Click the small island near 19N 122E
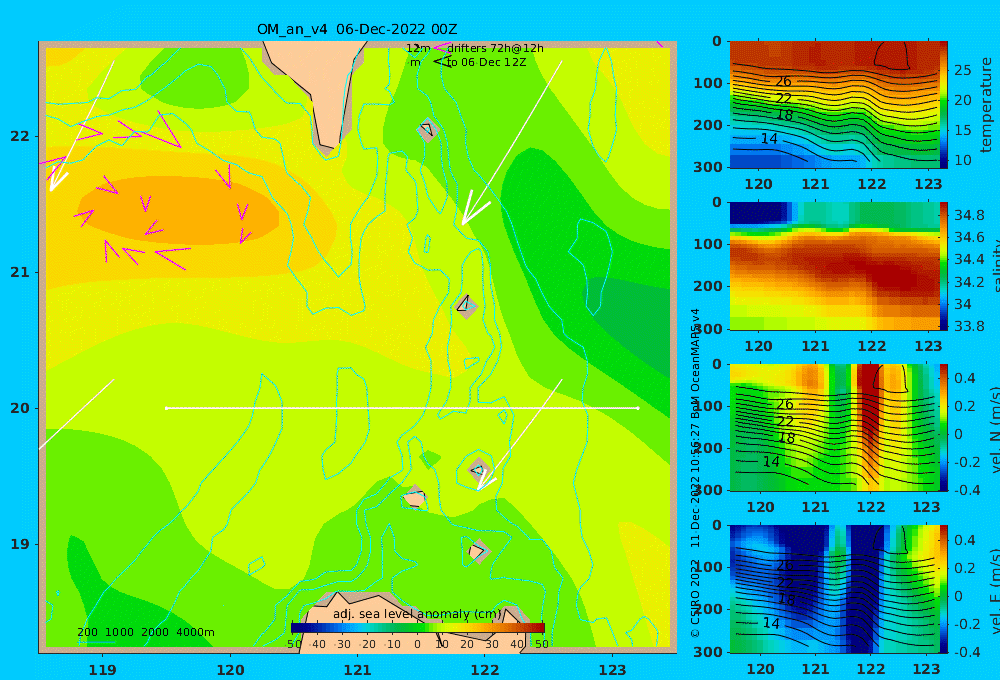Screen dimensions: 1000x680 (x=477, y=551)
